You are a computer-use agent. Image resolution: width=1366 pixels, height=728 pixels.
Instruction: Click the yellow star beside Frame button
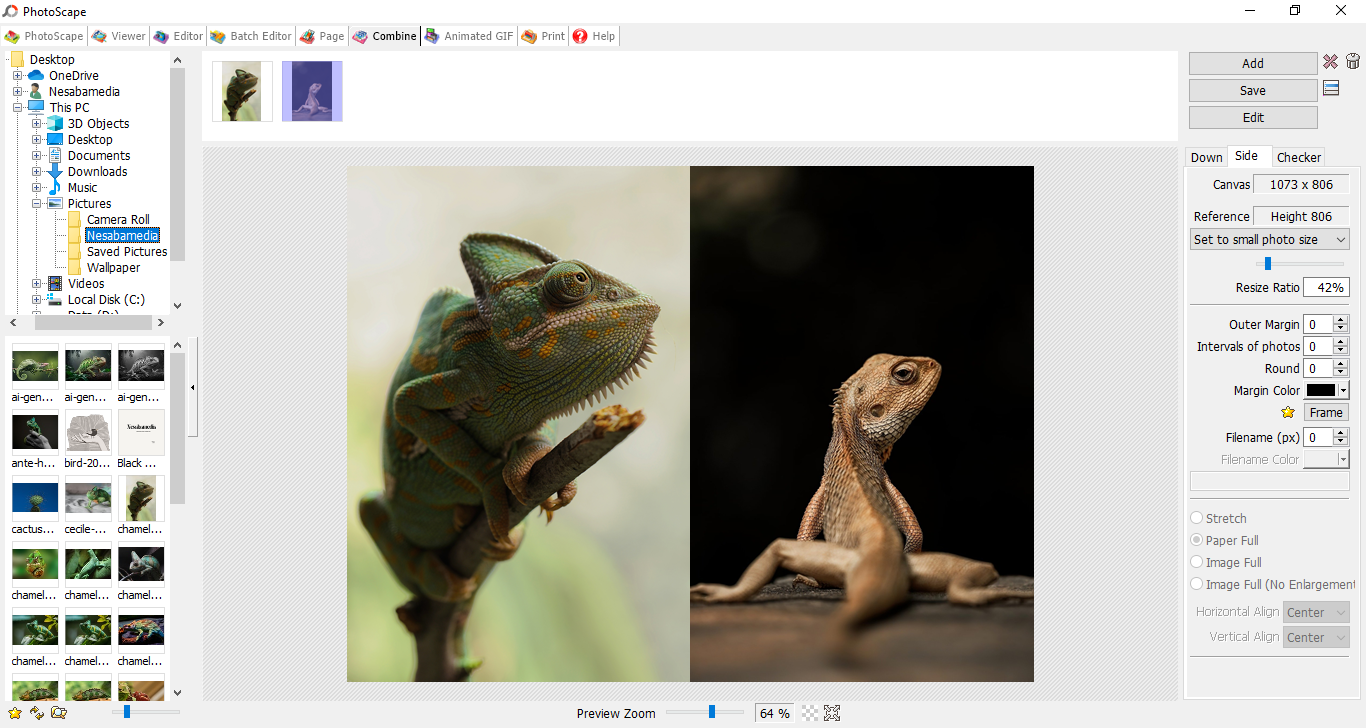pos(1288,412)
